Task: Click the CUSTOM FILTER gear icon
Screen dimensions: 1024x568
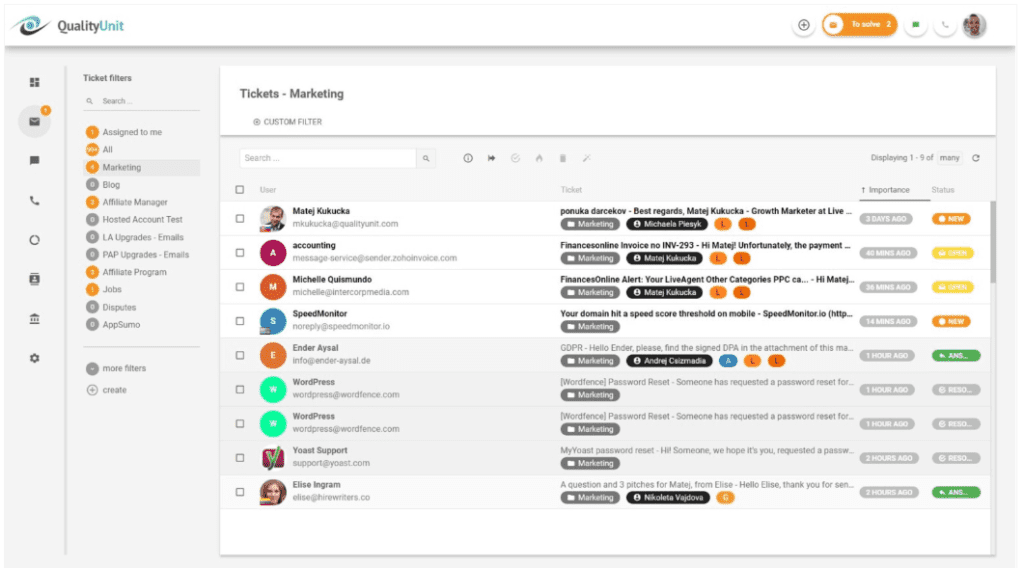Action: [x=257, y=122]
